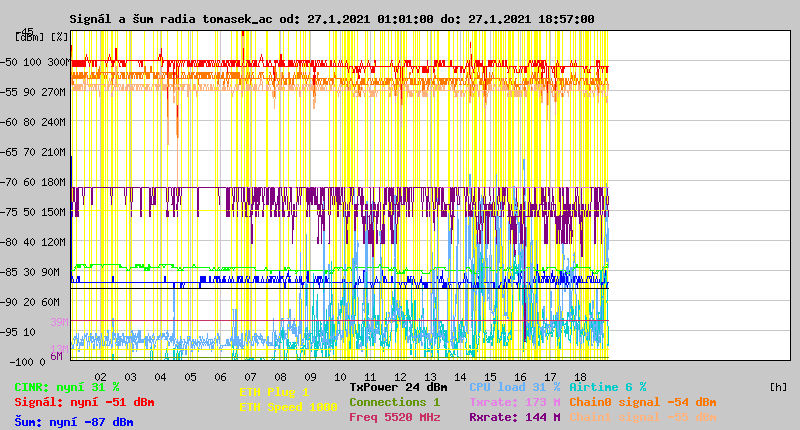Click the 10 hour mark on time axis
The height and width of the screenshot is (430, 800).
click(x=340, y=376)
